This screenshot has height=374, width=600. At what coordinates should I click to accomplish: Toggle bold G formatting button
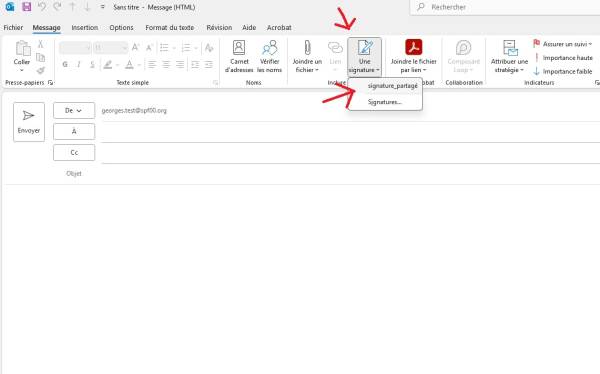(65, 64)
